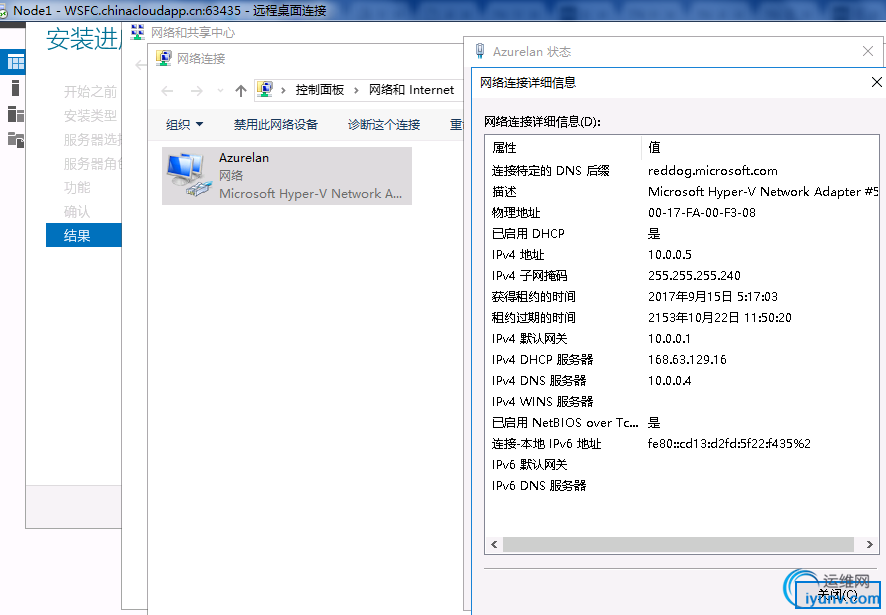This screenshot has height=615, width=886.
Task: Click the Azurelan connection name text
Action: 244,158
